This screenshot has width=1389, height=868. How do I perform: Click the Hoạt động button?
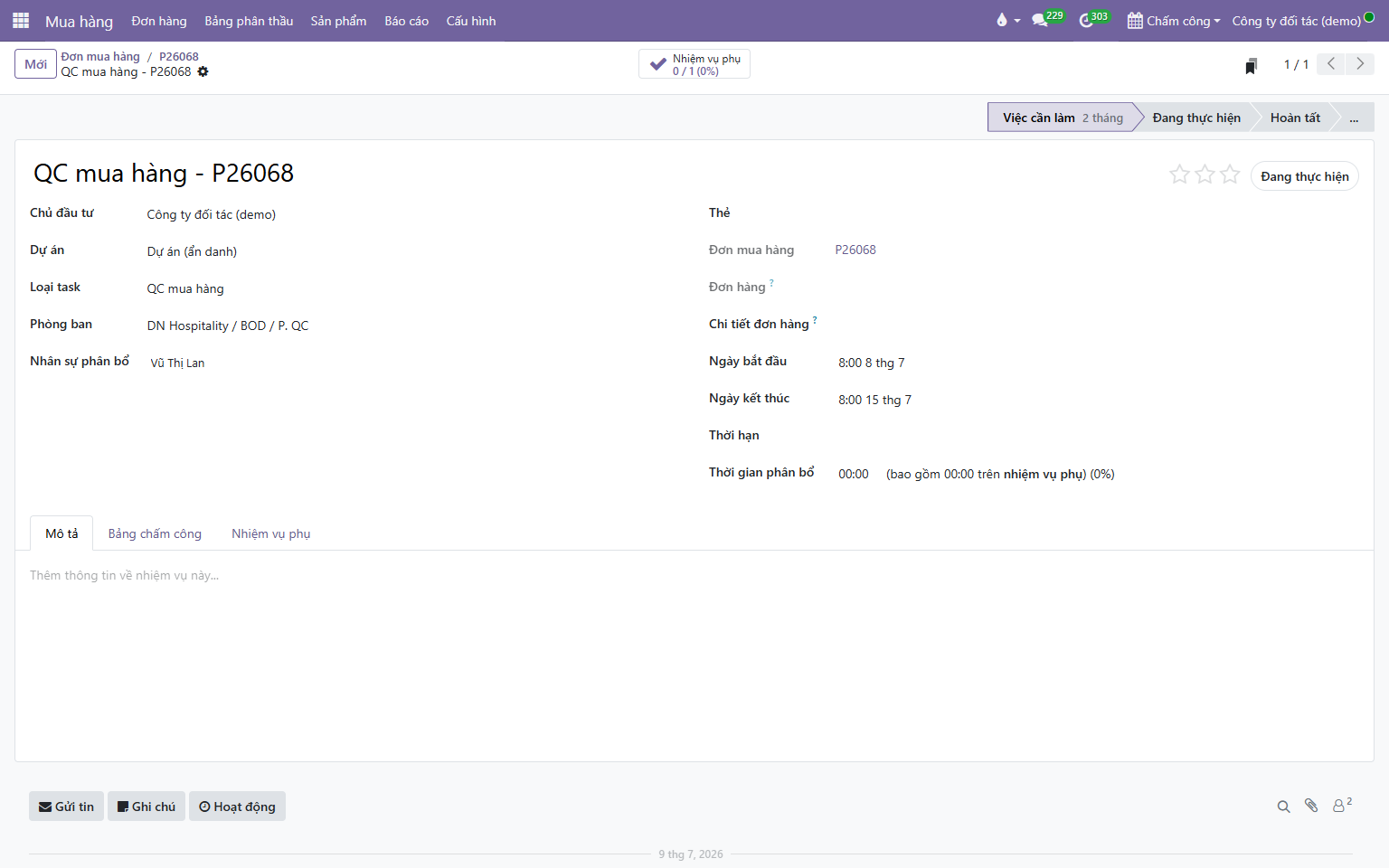tap(237, 807)
